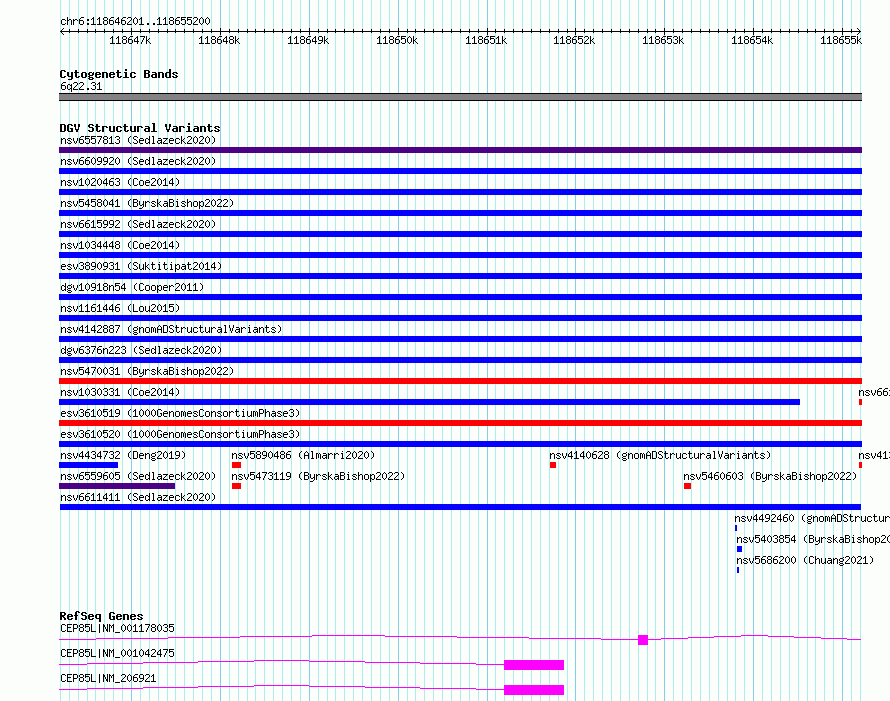The image size is (890, 701).
Task: Select dgv10918n54 (Cooper2011) label
Action: click(132, 287)
